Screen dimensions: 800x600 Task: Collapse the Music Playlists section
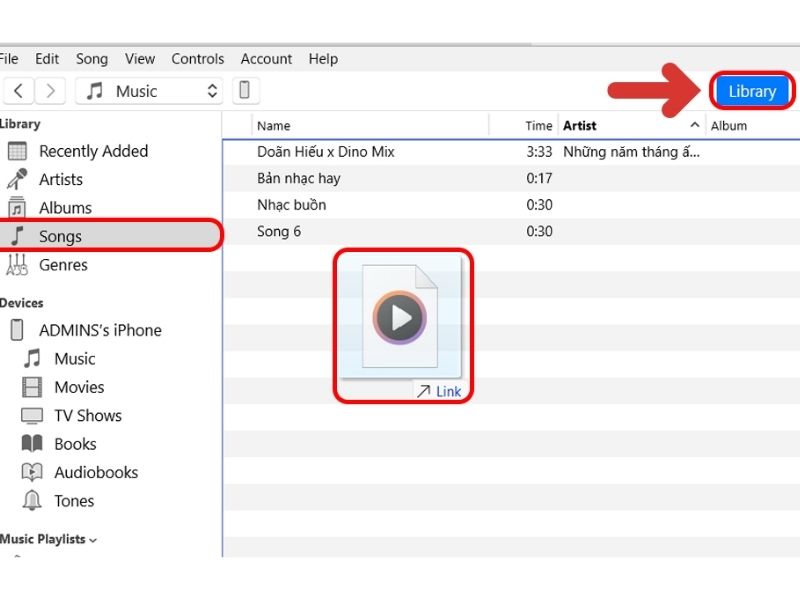tap(93, 540)
